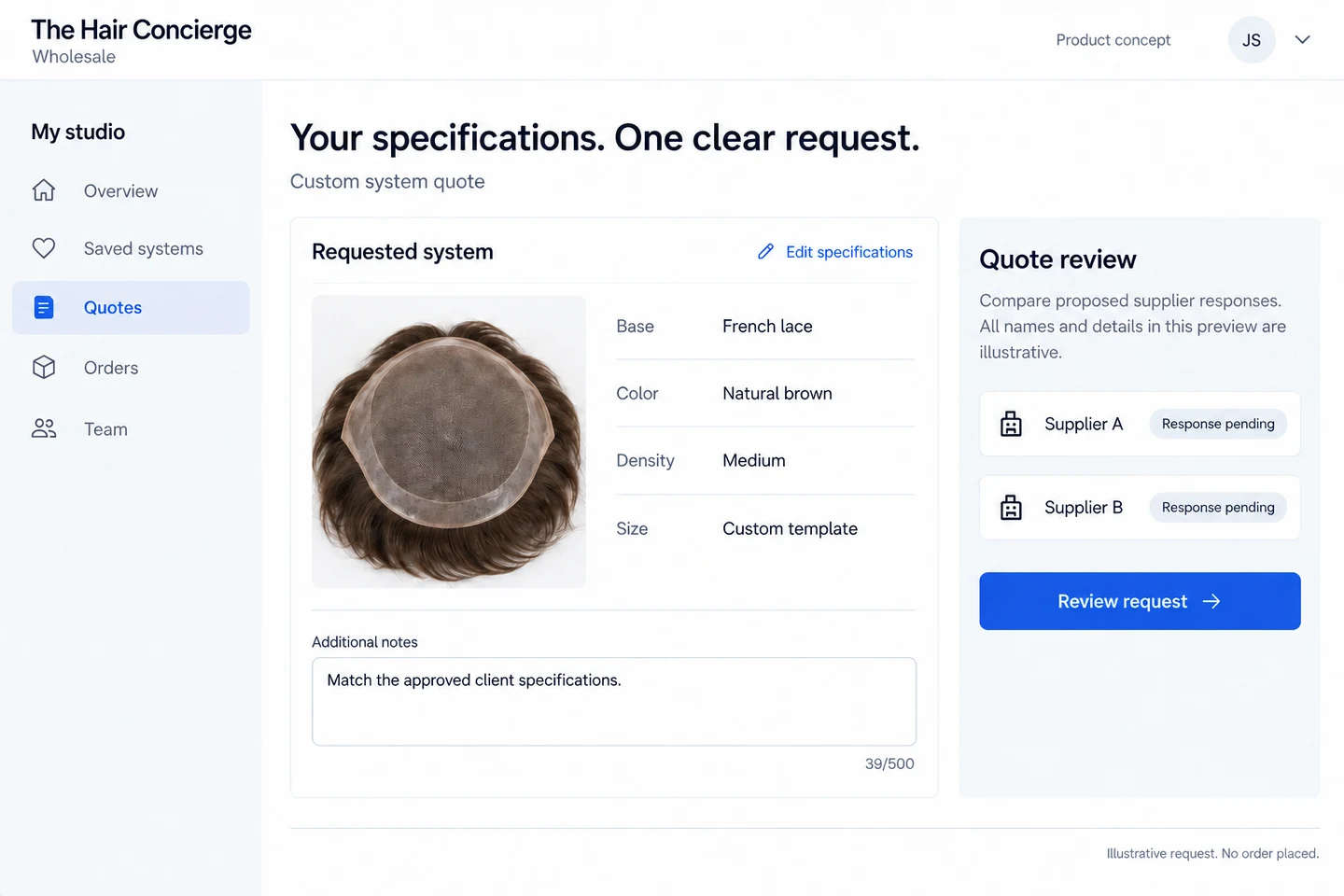1344x896 pixels.
Task: Click the pencil icon beside Edit specifications
Action: tap(765, 252)
